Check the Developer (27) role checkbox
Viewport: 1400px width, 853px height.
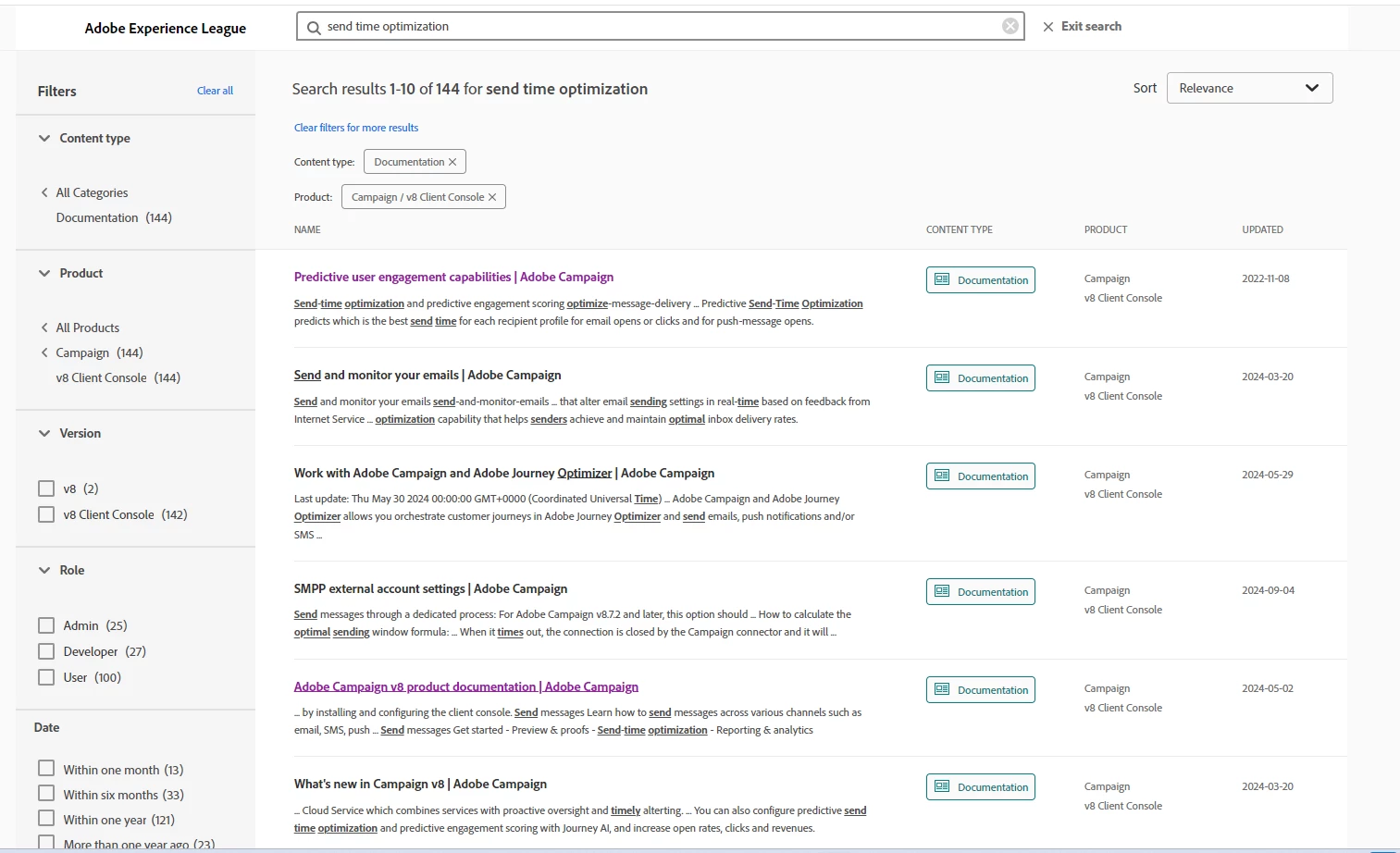pyautogui.click(x=46, y=651)
